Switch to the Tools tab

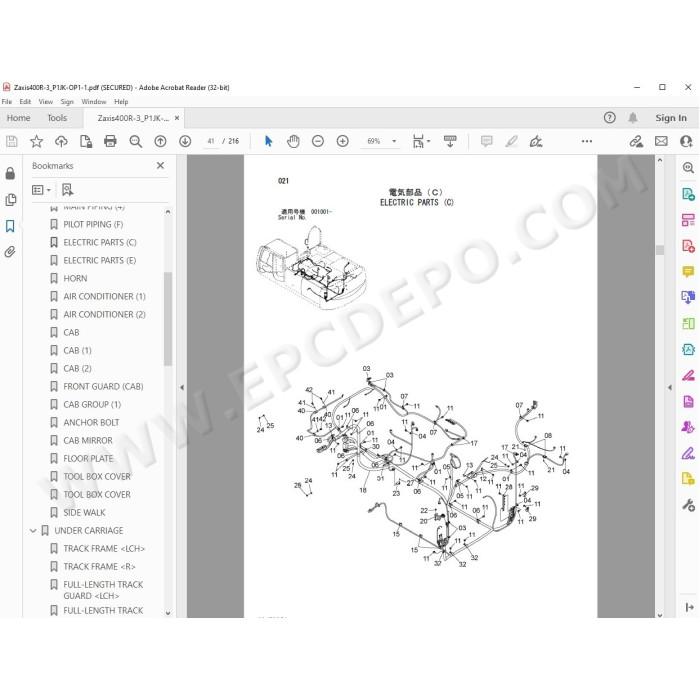coord(57,118)
